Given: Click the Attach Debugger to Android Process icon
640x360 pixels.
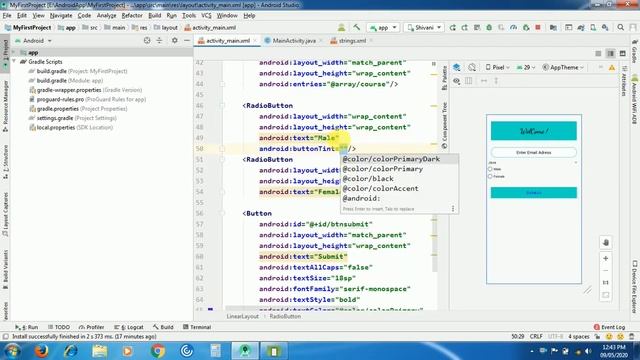Looking at the screenshot, I should 526,27.
